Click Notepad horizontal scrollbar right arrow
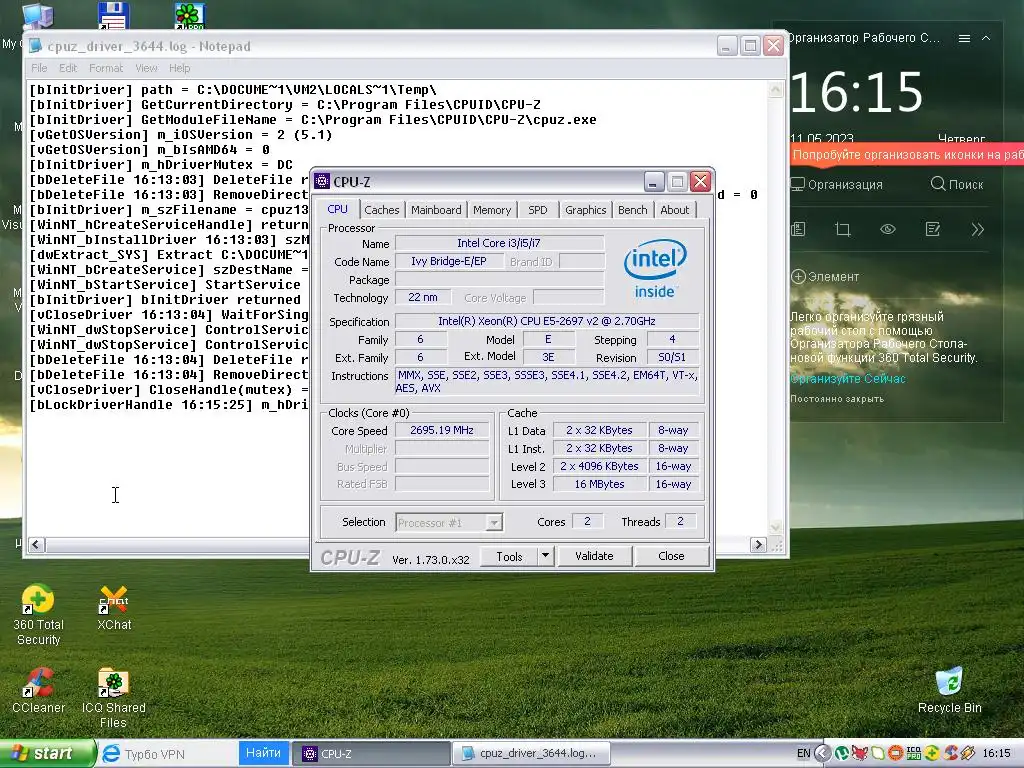 tap(758, 544)
